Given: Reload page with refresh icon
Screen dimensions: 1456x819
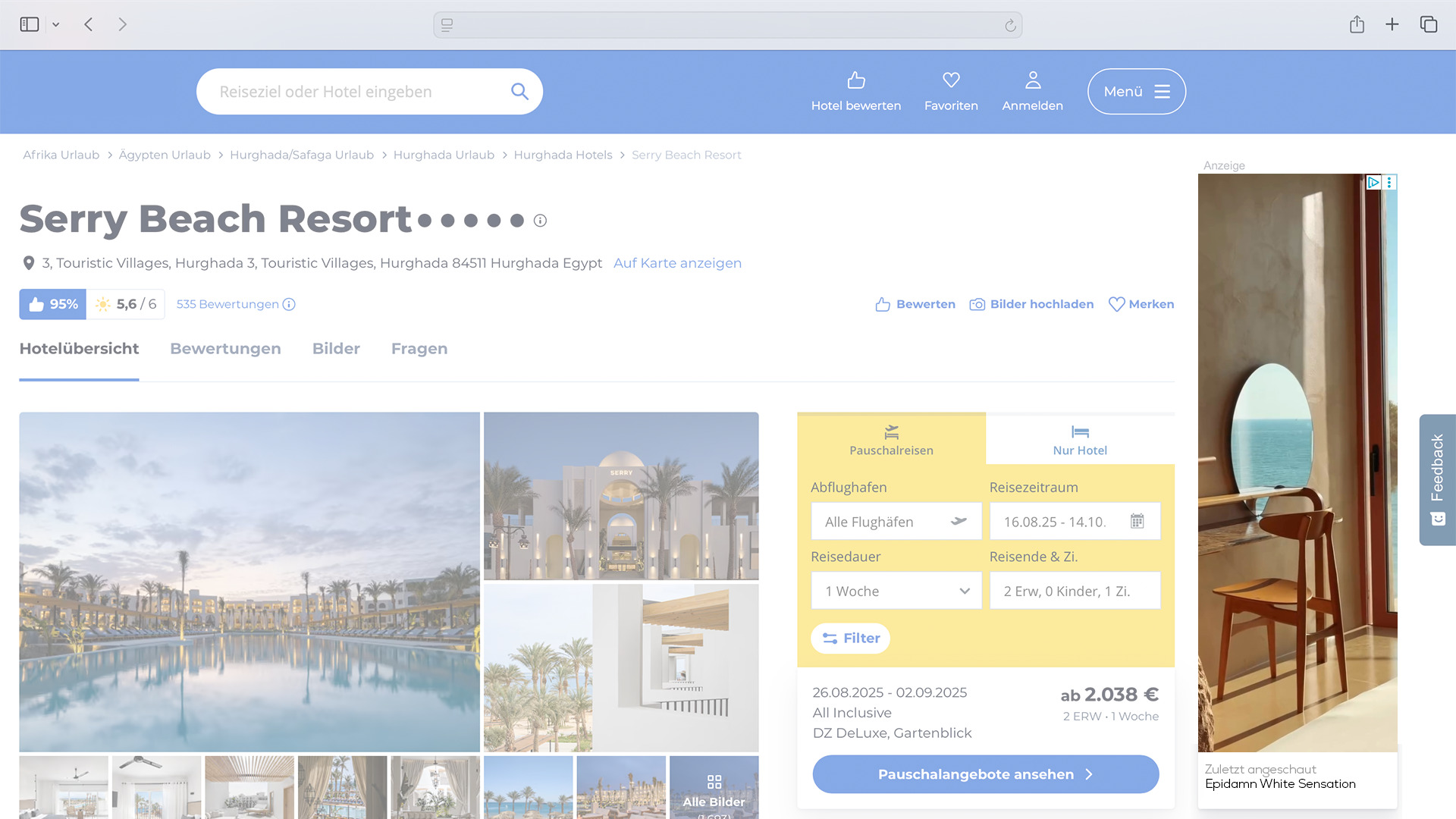Looking at the screenshot, I should pos(1010,25).
